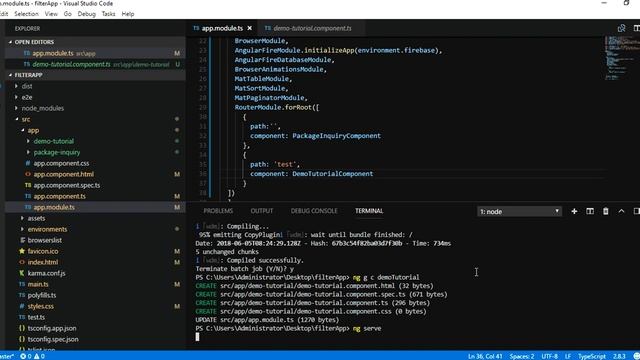Switch to the Output panel tab
The height and width of the screenshot is (360, 640).
tap(262, 211)
